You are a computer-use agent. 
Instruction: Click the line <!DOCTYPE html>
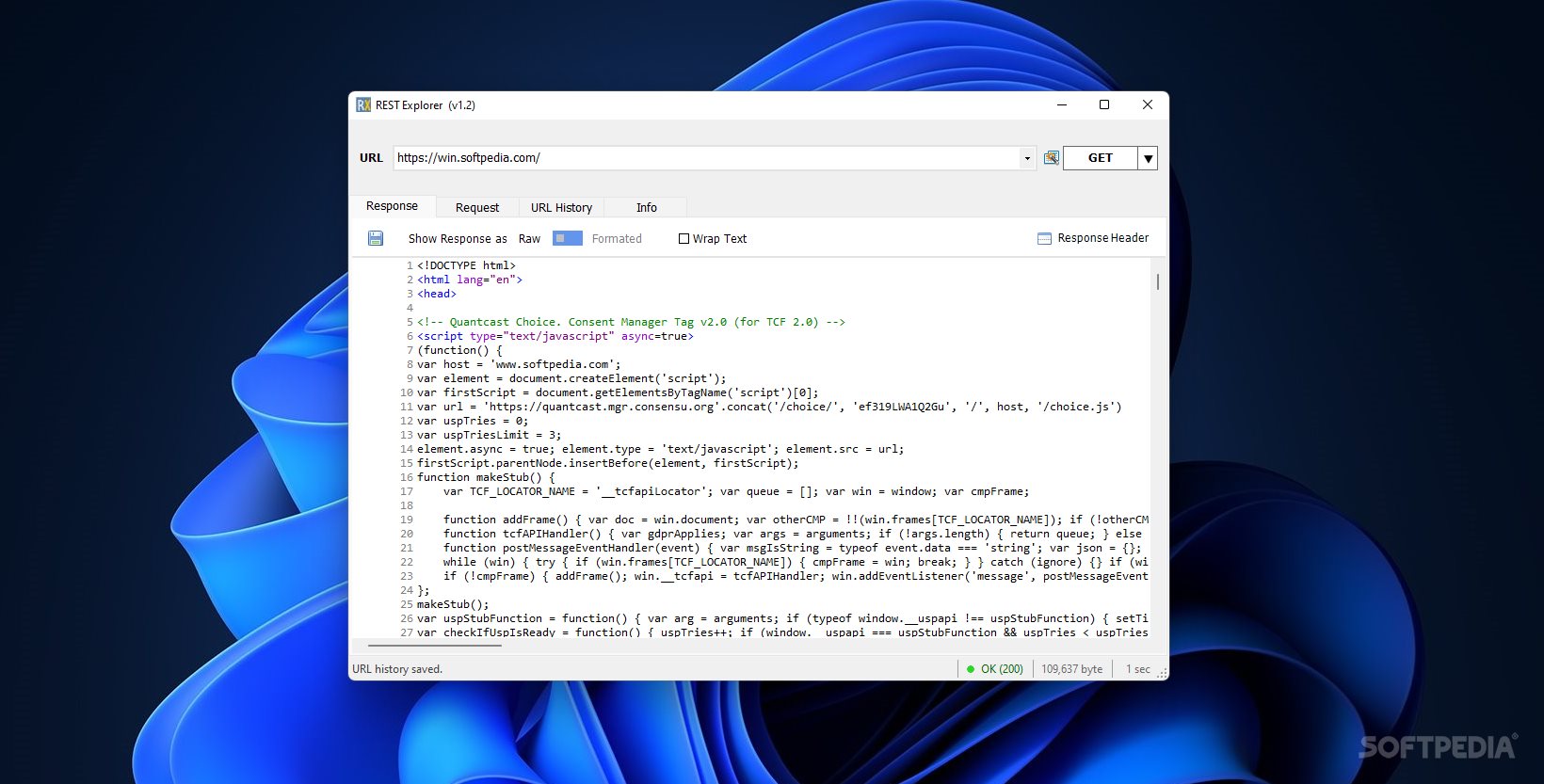(x=466, y=265)
